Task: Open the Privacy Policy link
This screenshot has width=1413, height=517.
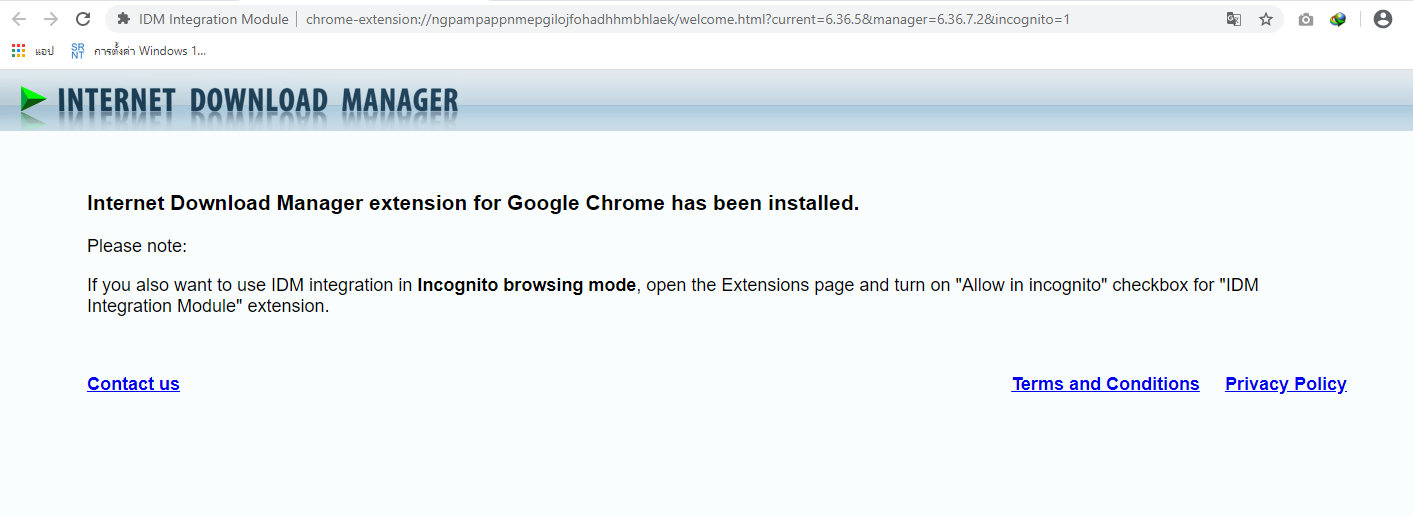Action: click(x=1285, y=384)
